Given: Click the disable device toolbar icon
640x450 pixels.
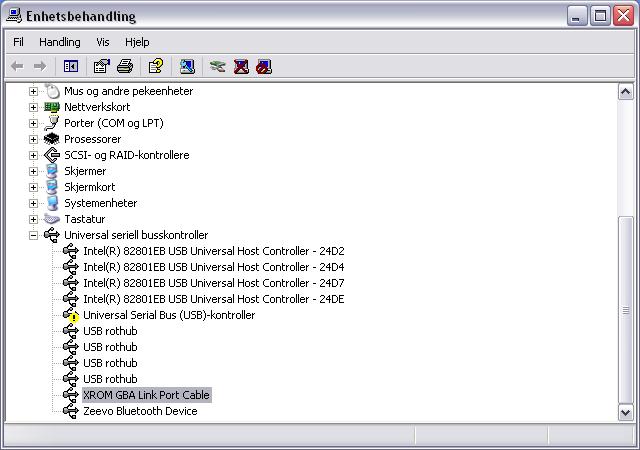Looking at the screenshot, I should tap(264, 66).
